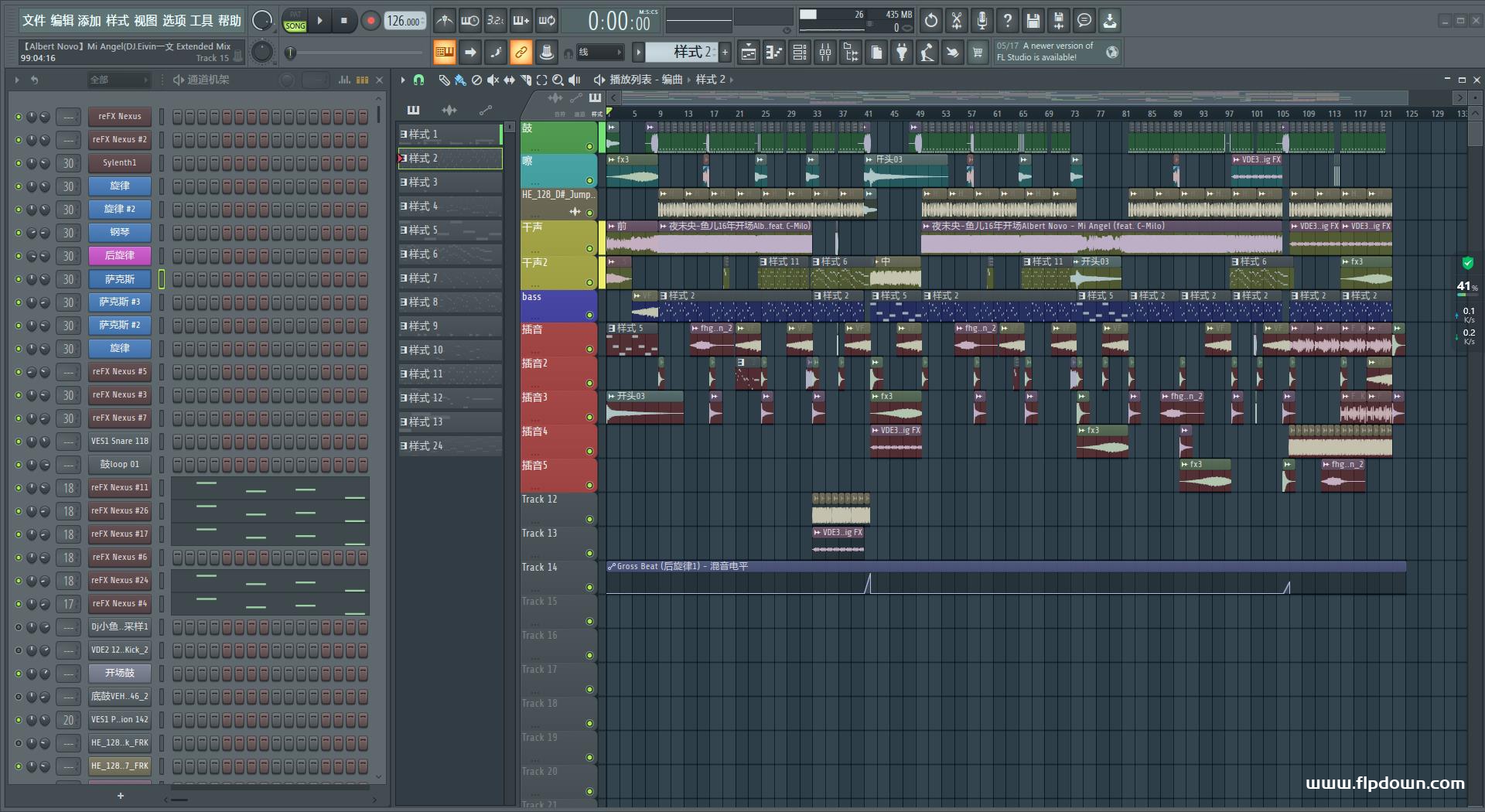Open the 线 snap selector dropdown
Viewport: 1485px width, 812px height.
pyautogui.click(x=600, y=53)
